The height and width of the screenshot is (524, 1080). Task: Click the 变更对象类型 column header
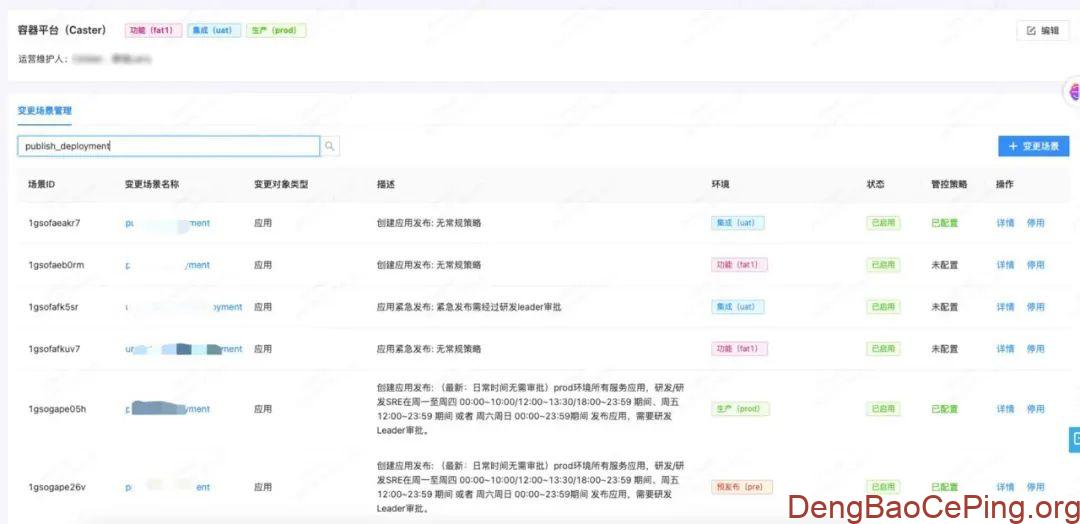(x=281, y=185)
